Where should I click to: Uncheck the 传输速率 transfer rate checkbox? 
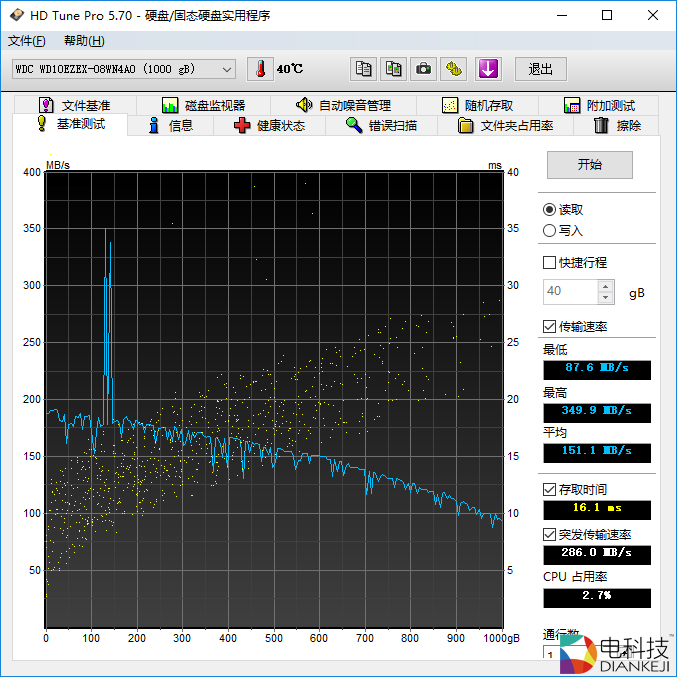point(549,327)
